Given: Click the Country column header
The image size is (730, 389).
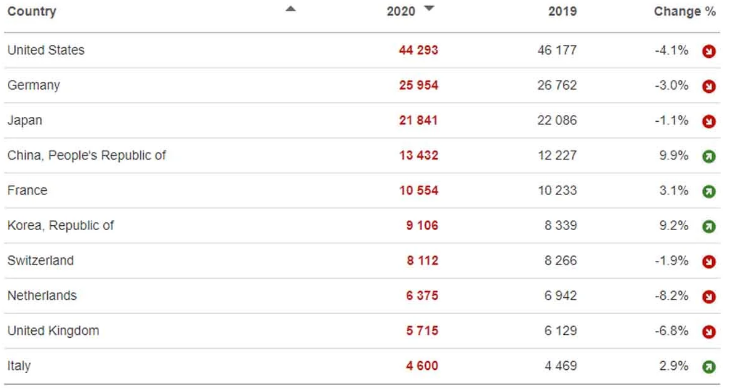Looking at the screenshot, I should pos(32,11).
